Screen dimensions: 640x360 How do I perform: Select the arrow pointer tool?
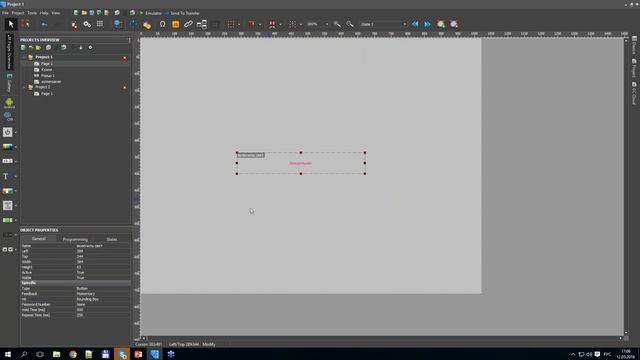(11, 24)
